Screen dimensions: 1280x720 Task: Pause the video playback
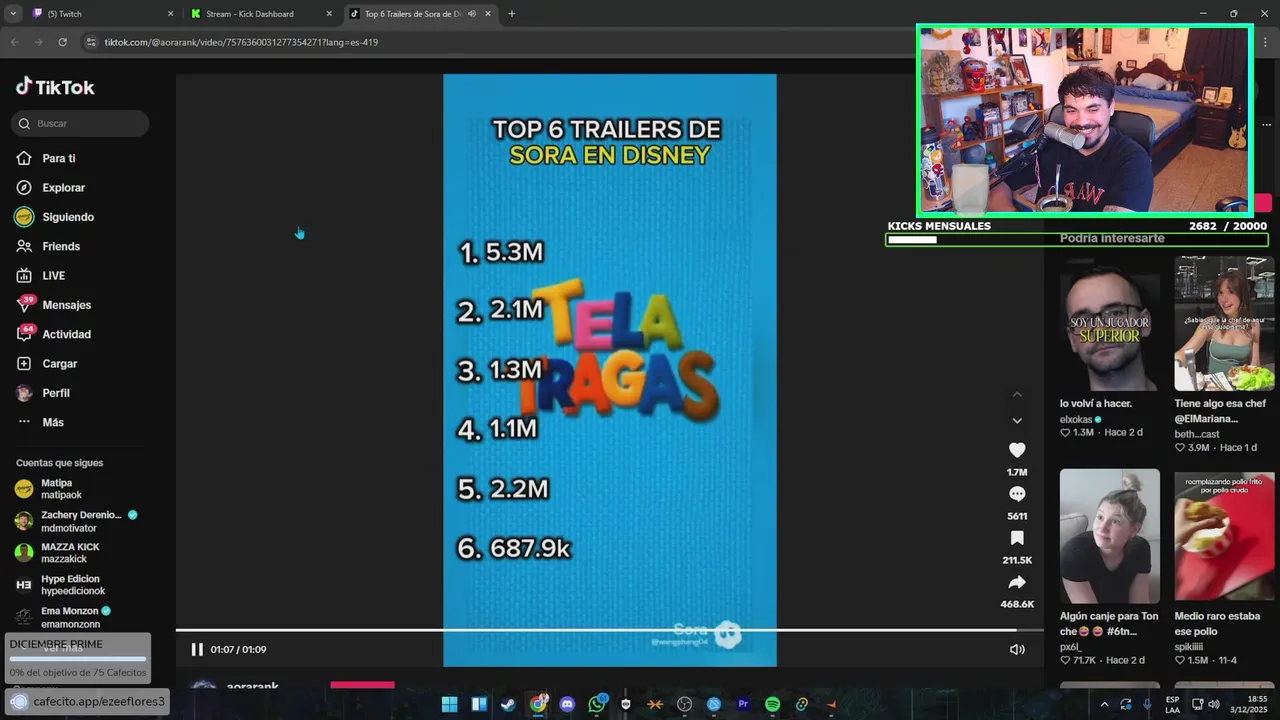click(x=197, y=650)
